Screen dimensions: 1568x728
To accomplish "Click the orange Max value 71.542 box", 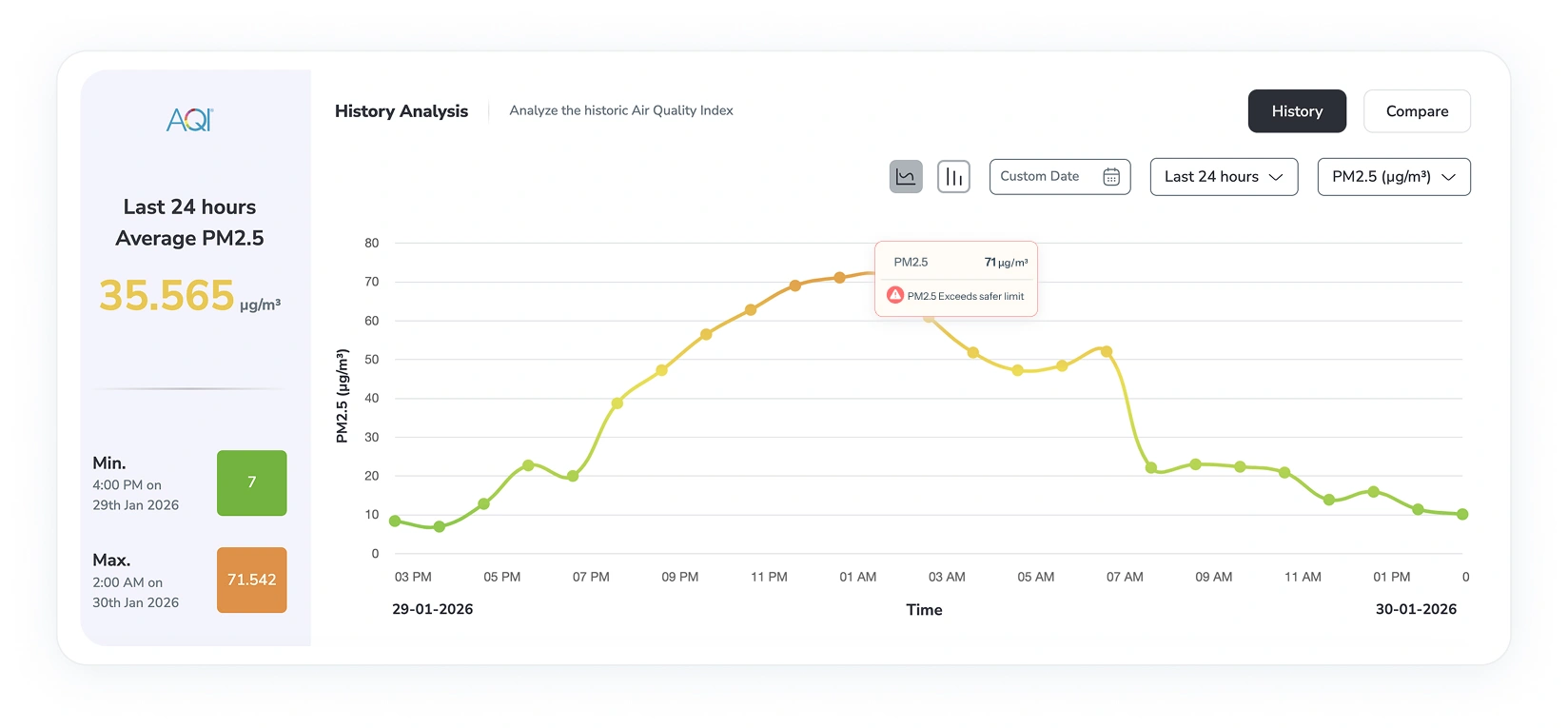I will (252, 580).
